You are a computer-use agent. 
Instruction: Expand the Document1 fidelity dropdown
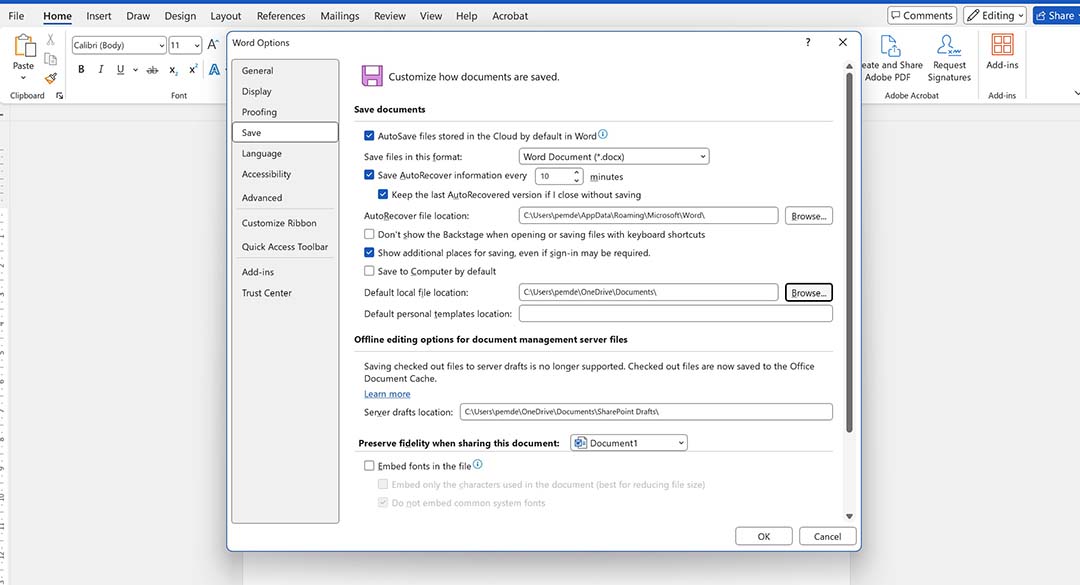[629, 443]
